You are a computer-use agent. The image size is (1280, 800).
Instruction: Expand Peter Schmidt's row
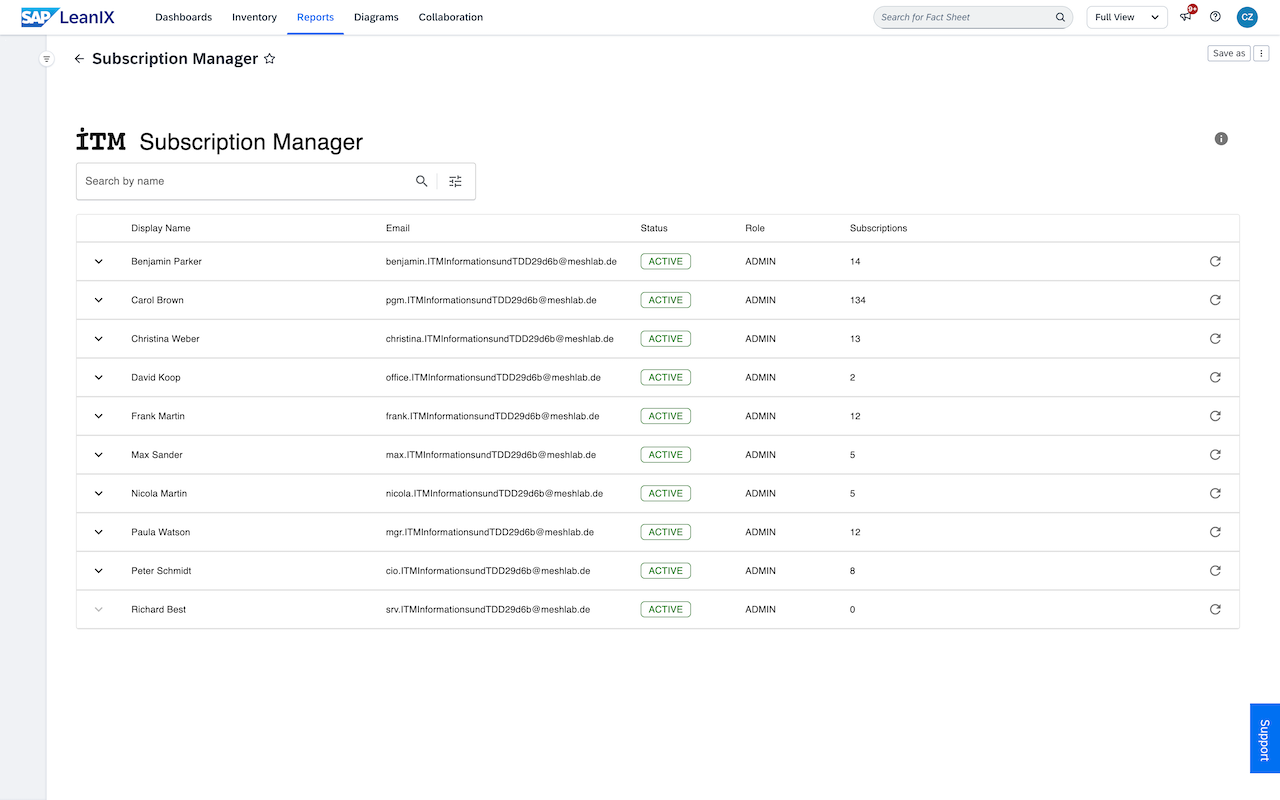tap(99, 571)
